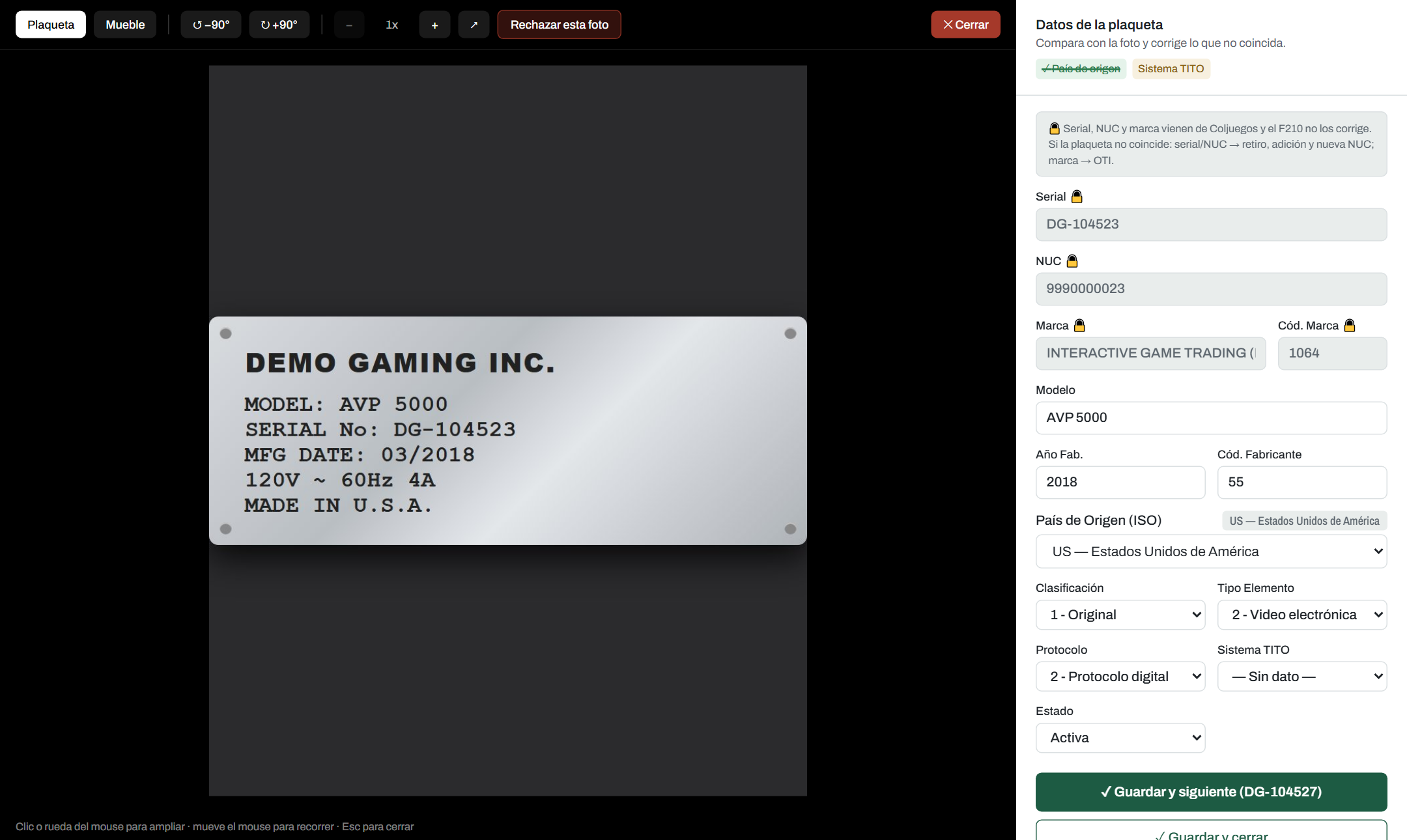Open the País de Origen dropdown
The width and height of the screenshot is (1407, 840).
(x=1211, y=552)
